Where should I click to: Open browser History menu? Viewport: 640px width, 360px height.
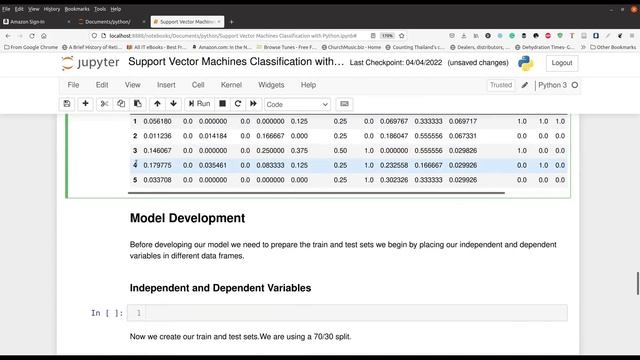coord(51,9)
